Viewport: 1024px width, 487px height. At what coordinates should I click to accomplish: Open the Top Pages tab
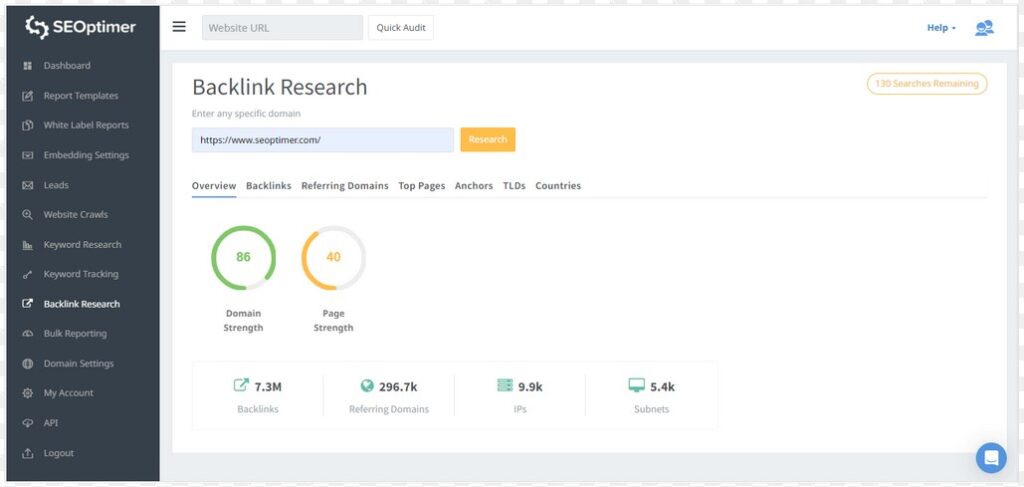[422, 186]
